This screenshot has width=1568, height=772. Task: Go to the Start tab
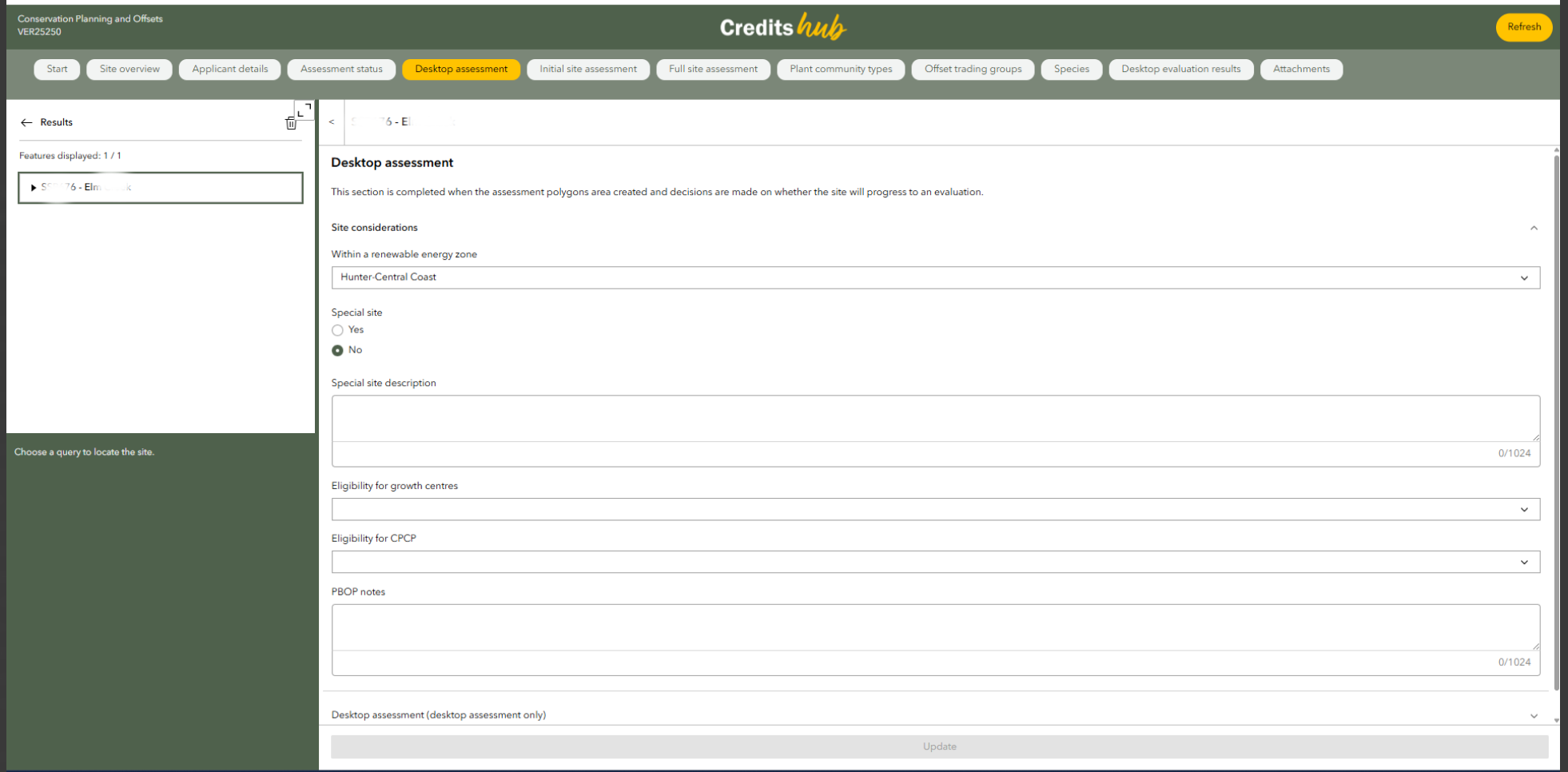pyautogui.click(x=57, y=70)
